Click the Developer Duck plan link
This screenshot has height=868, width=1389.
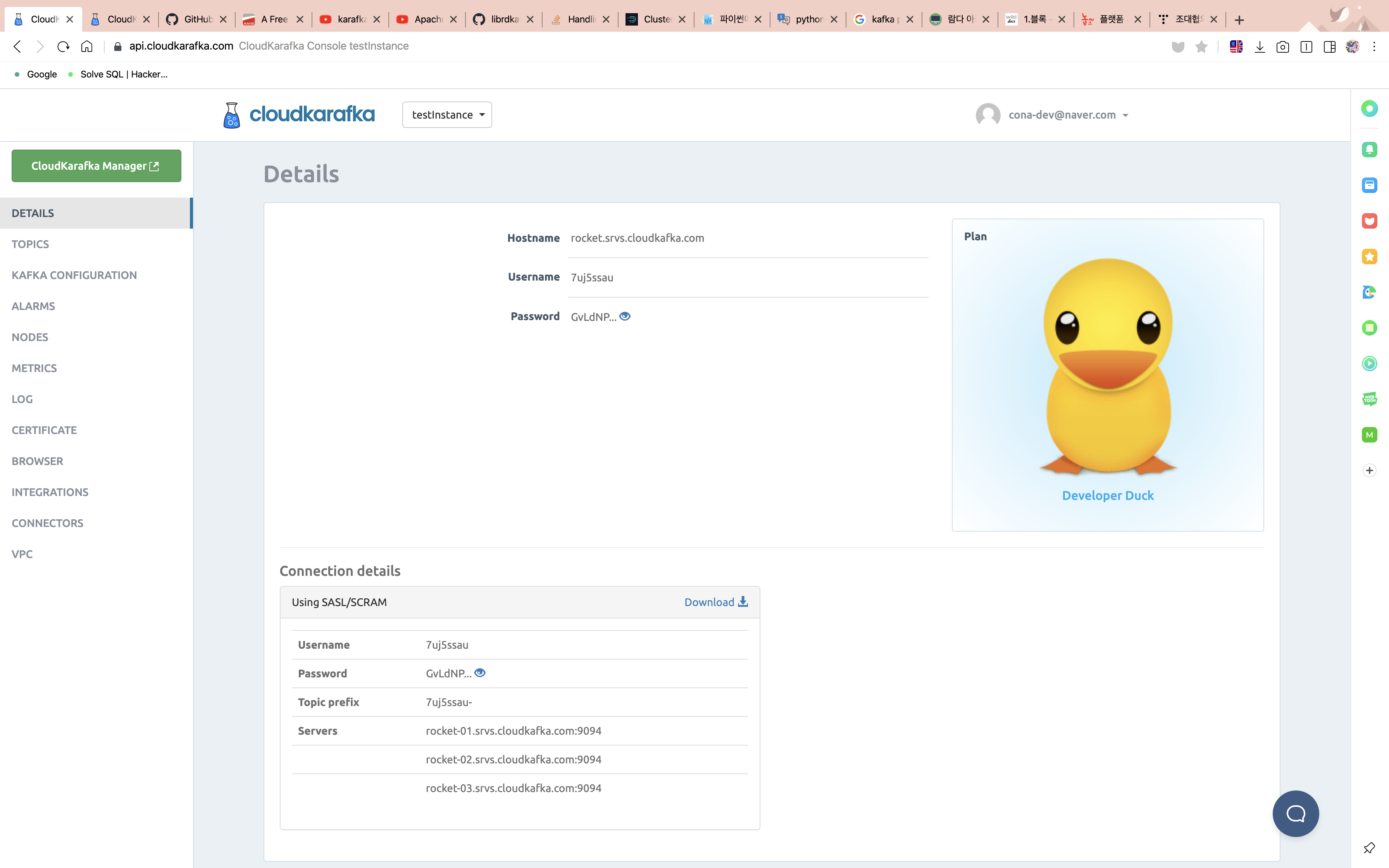click(1107, 496)
